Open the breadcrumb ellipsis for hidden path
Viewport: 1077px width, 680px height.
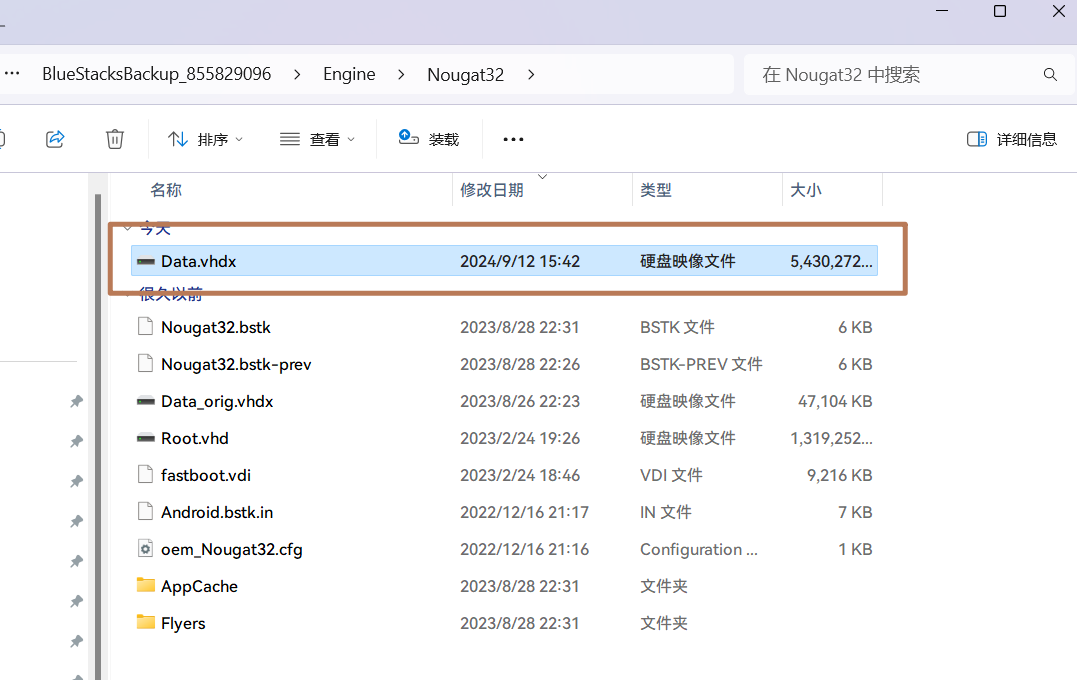pyautogui.click(x=12, y=73)
